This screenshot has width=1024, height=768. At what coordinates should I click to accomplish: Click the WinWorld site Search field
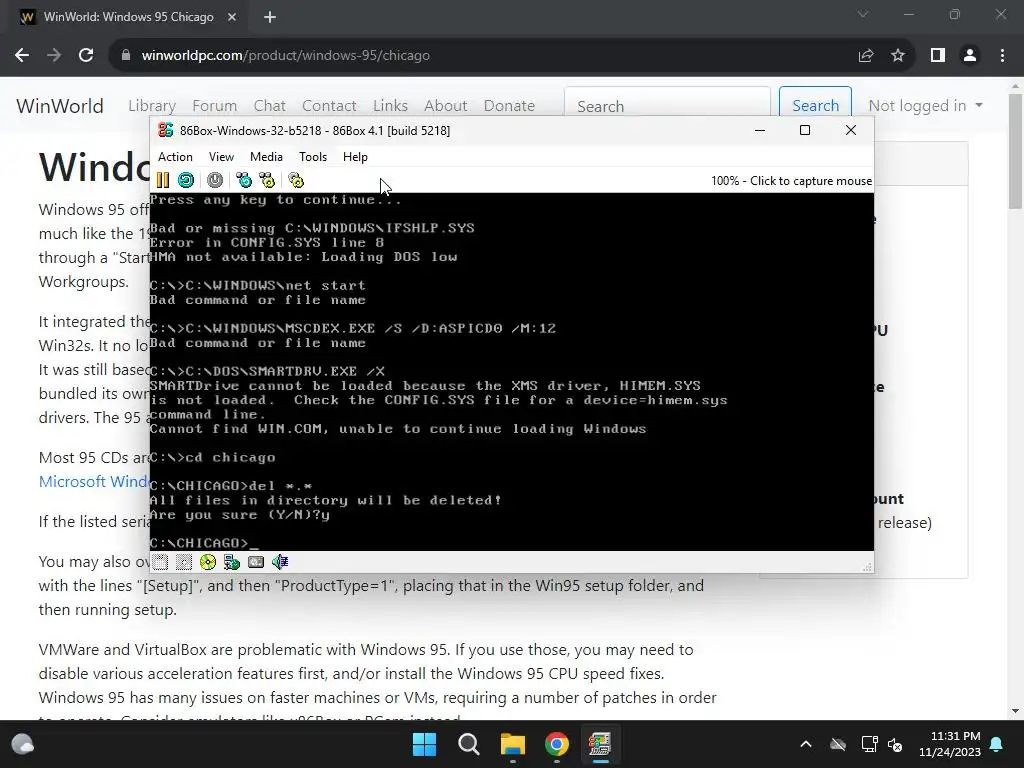(x=667, y=106)
